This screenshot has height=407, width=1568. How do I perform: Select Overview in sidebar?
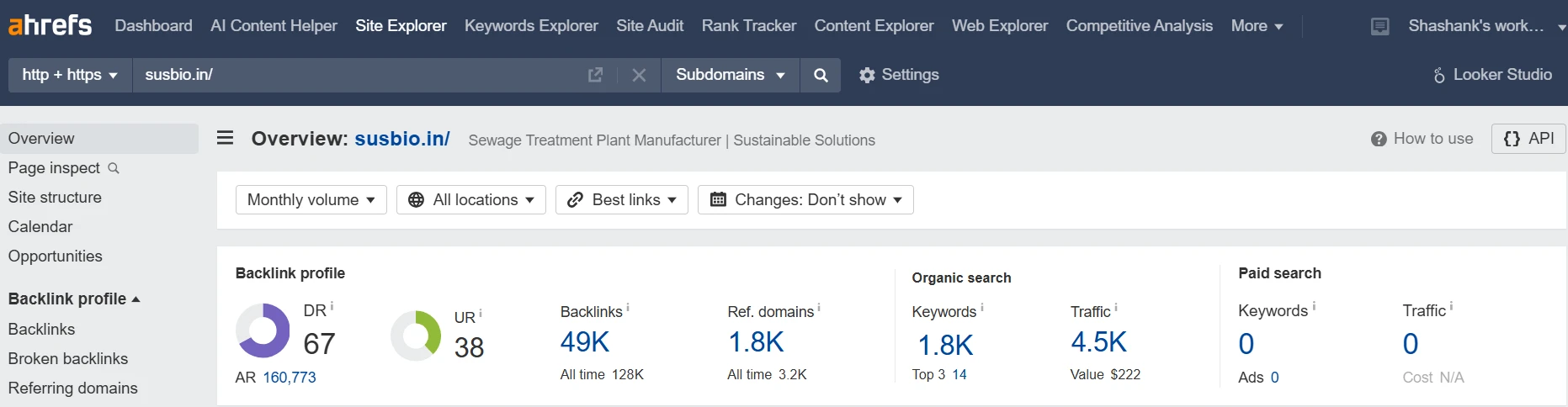pyautogui.click(x=99, y=139)
